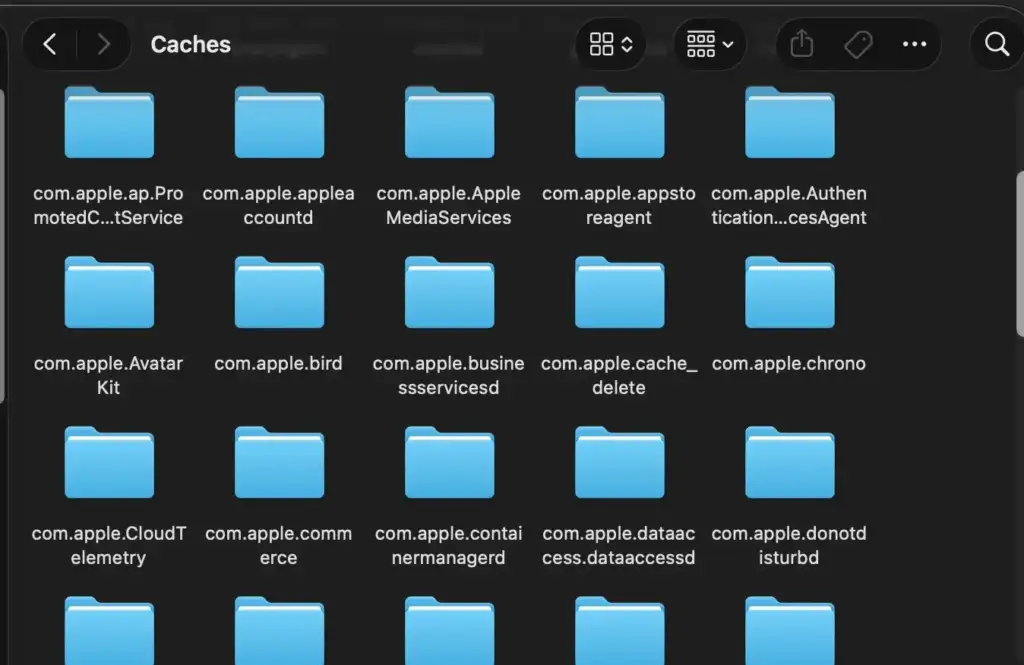This screenshot has height=665, width=1024.
Task: Open the Tags tool in the toolbar
Action: click(857, 44)
